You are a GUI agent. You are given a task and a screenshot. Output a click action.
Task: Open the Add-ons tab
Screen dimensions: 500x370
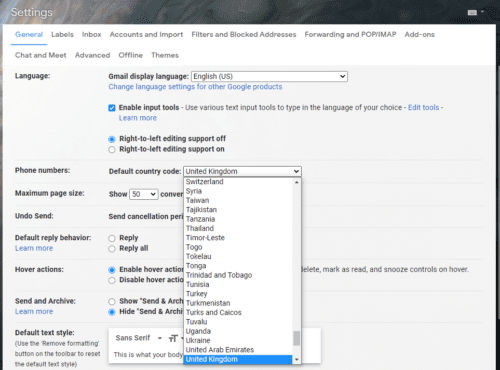420,34
